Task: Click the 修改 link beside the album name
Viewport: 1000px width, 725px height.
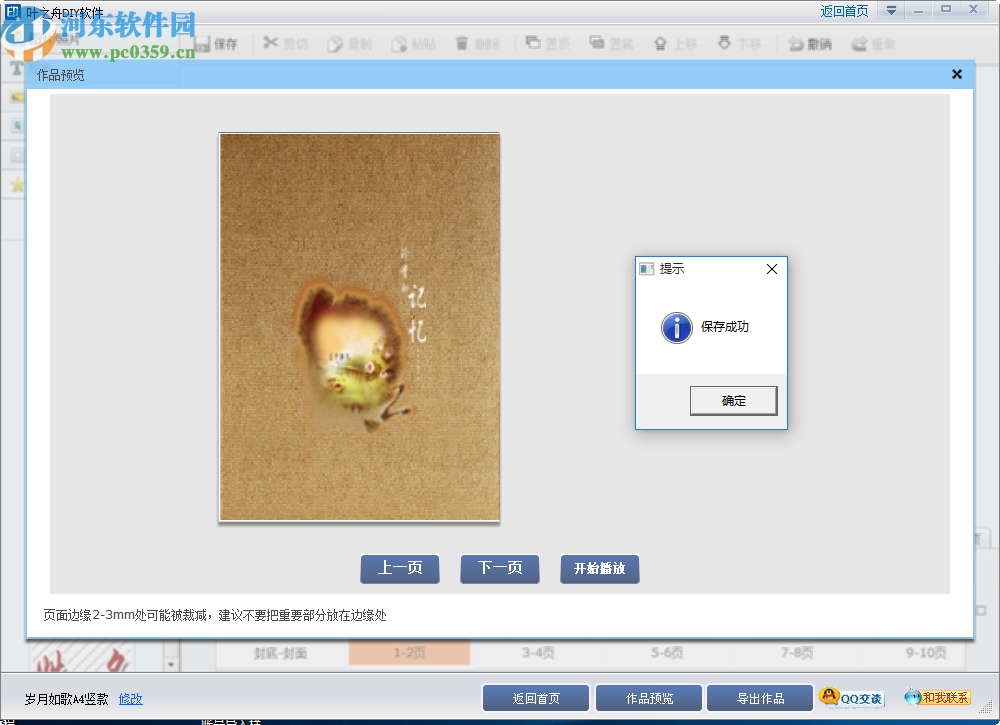Action: (131, 699)
